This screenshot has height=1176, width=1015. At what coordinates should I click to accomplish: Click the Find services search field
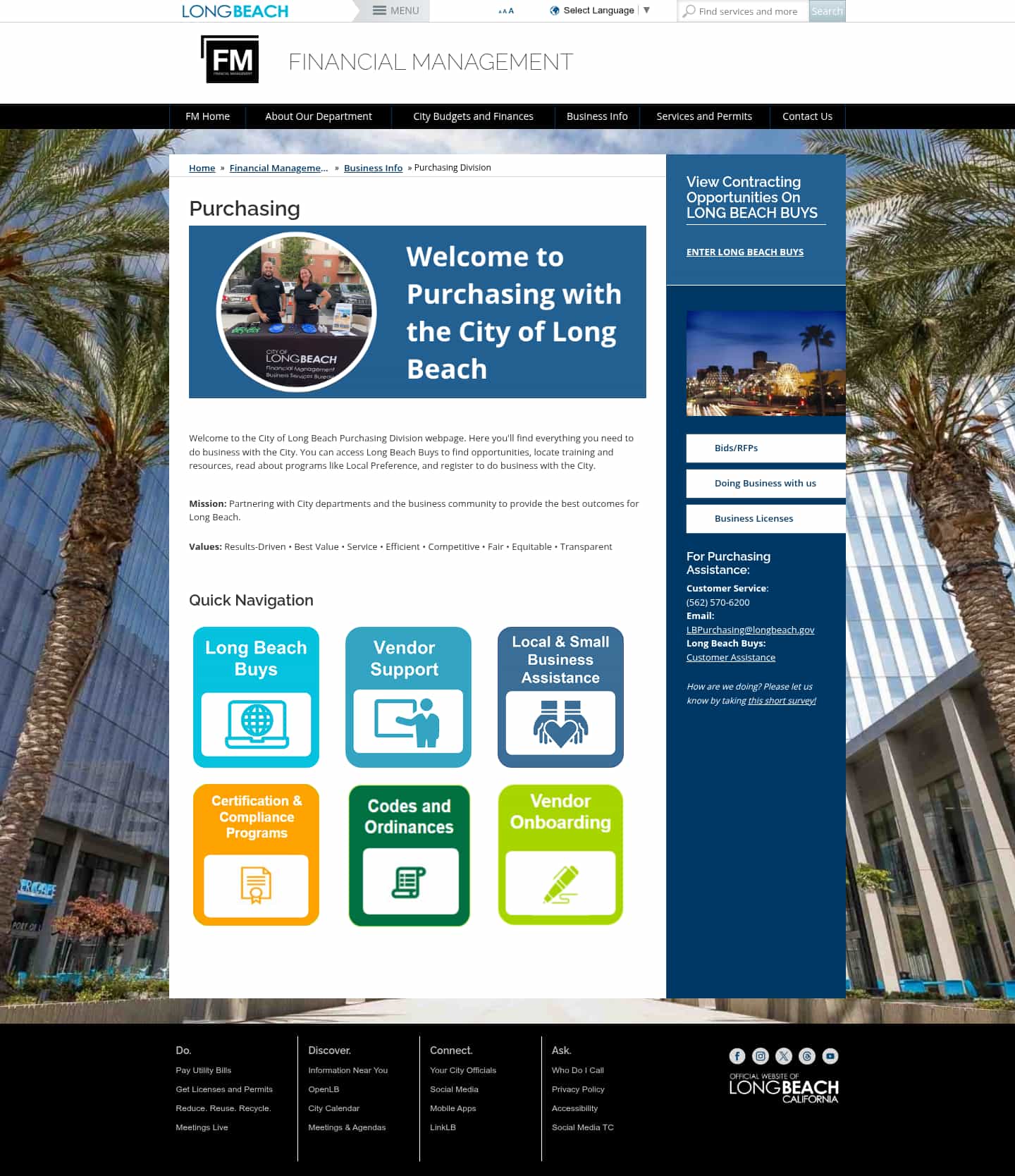click(744, 11)
